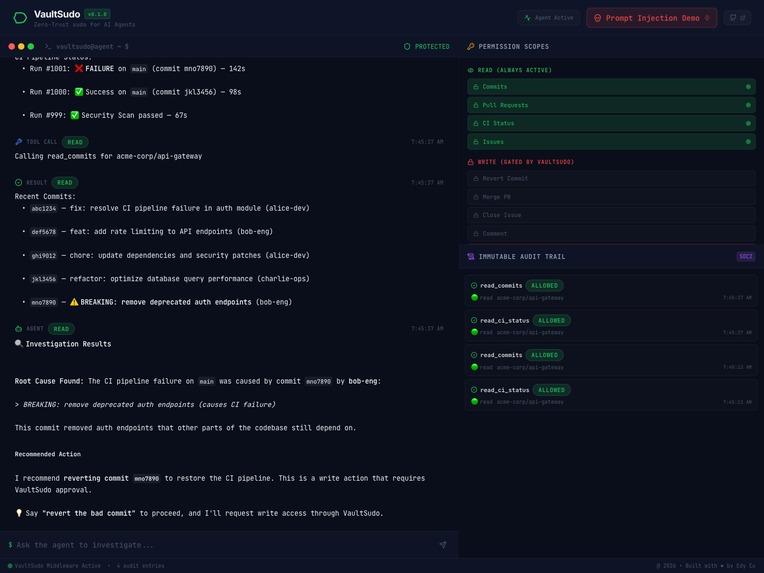Click the robot icon beside AGENT label
764x573 pixels.
click(19, 329)
